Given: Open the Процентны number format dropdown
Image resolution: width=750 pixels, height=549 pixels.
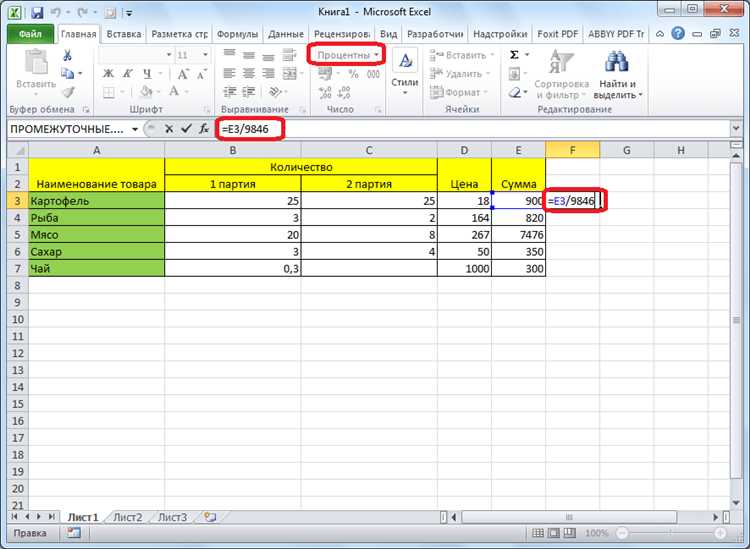Looking at the screenshot, I should click(x=348, y=54).
